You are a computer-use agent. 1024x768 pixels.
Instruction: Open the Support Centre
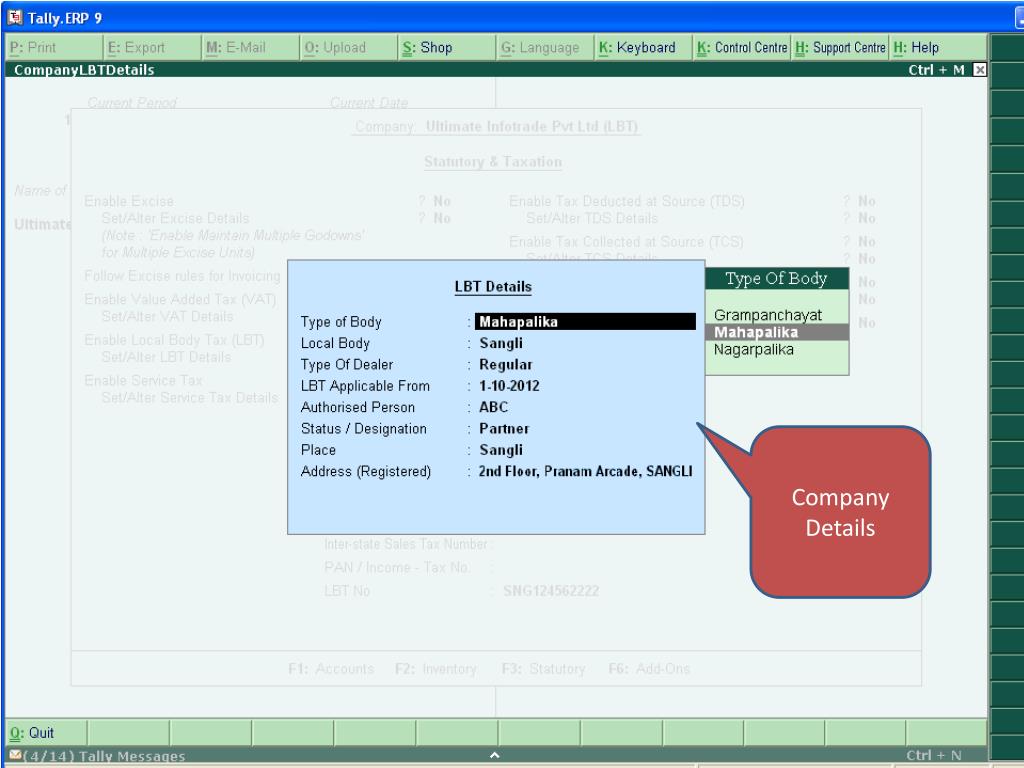840,48
